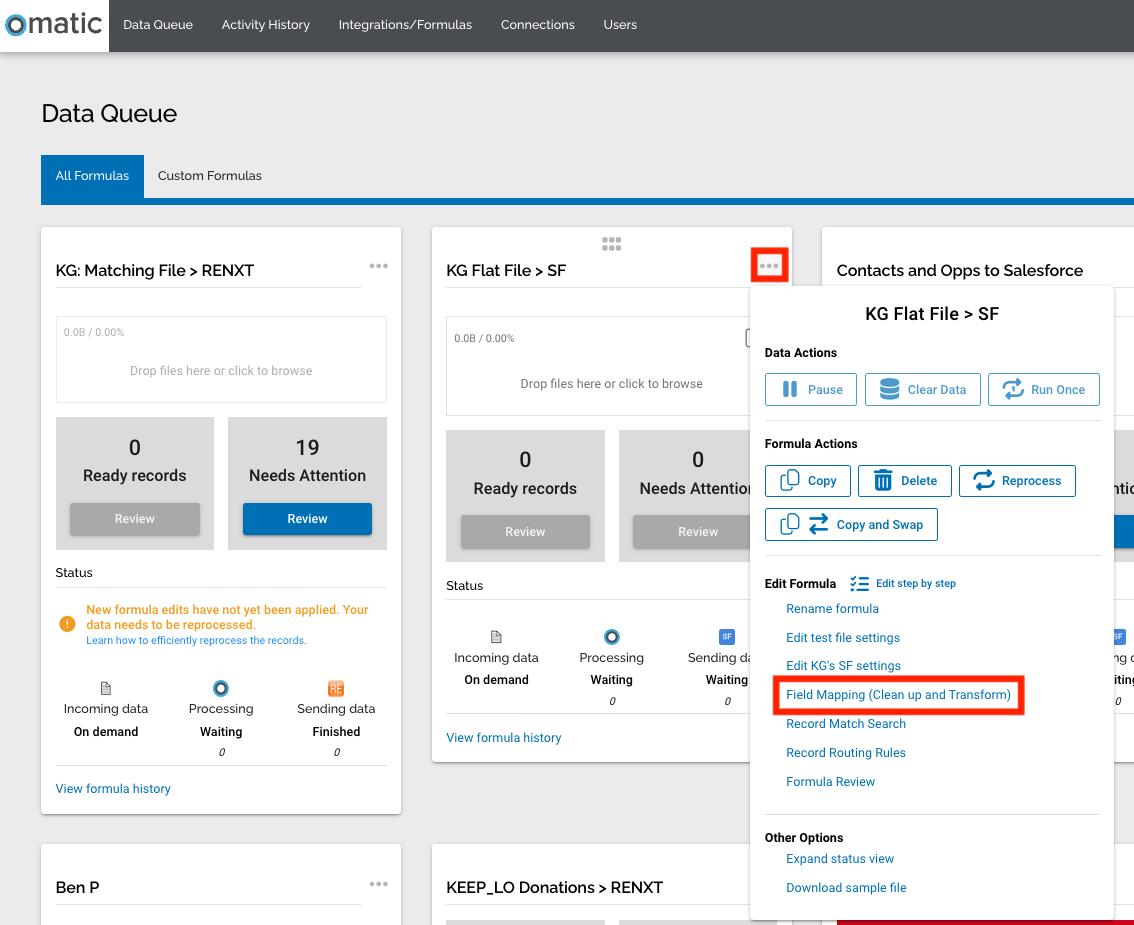Delete the KG Flat File formula
The height and width of the screenshot is (925, 1134).
[904, 481]
